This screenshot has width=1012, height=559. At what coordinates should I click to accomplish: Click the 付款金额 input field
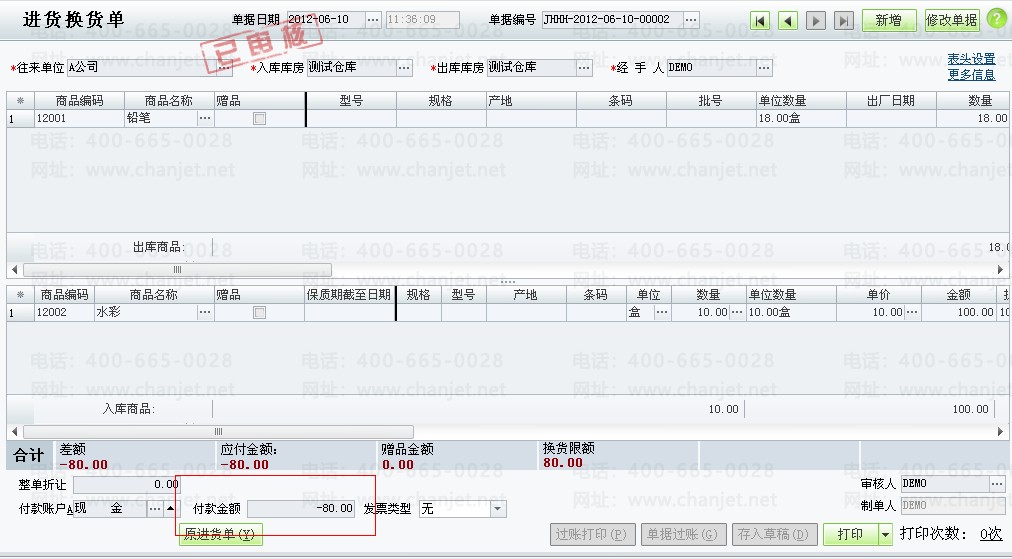click(x=301, y=509)
